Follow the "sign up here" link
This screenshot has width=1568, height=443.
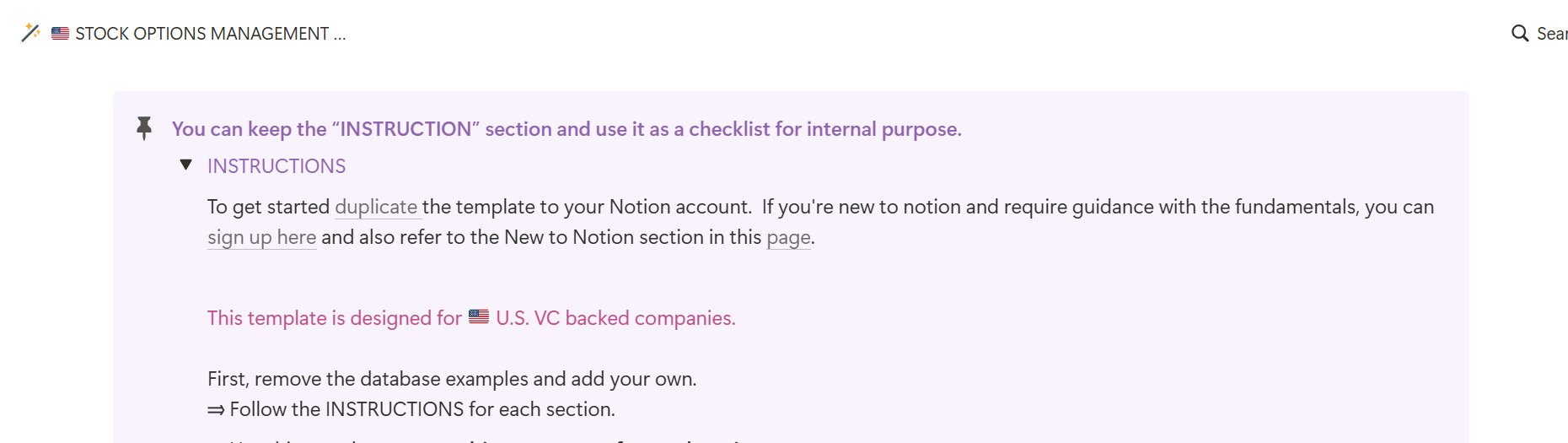261,237
